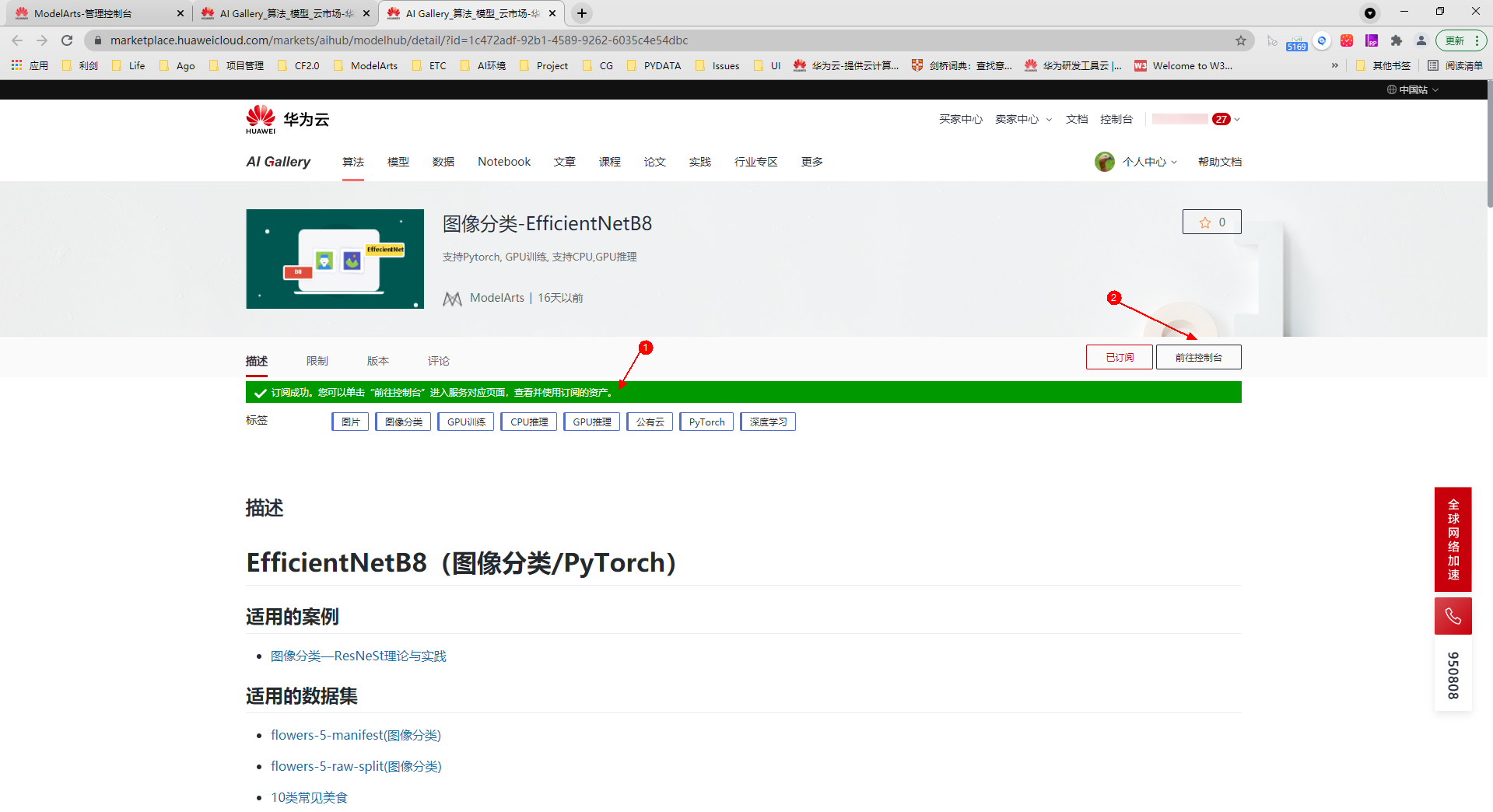
Task: Open the Chrome tab search dropdown
Action: pos(1370,13)
